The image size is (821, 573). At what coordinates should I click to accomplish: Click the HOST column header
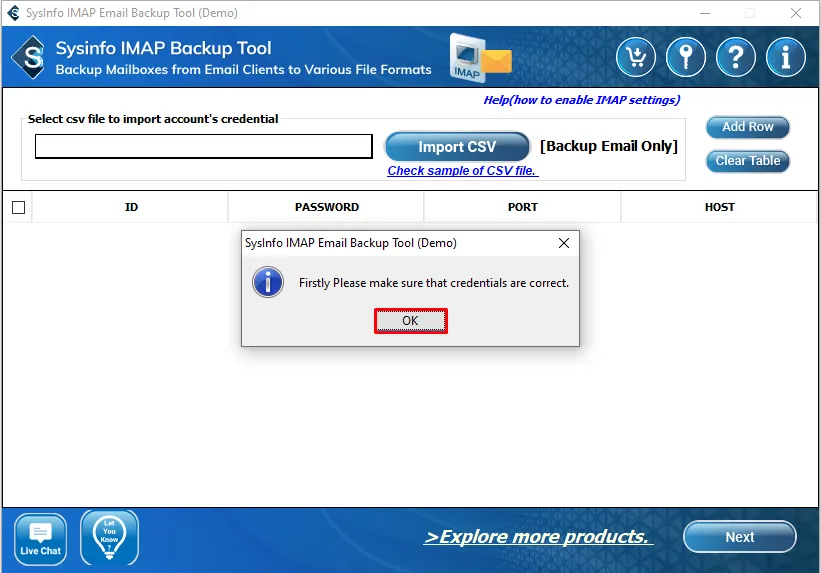(719, 207)
